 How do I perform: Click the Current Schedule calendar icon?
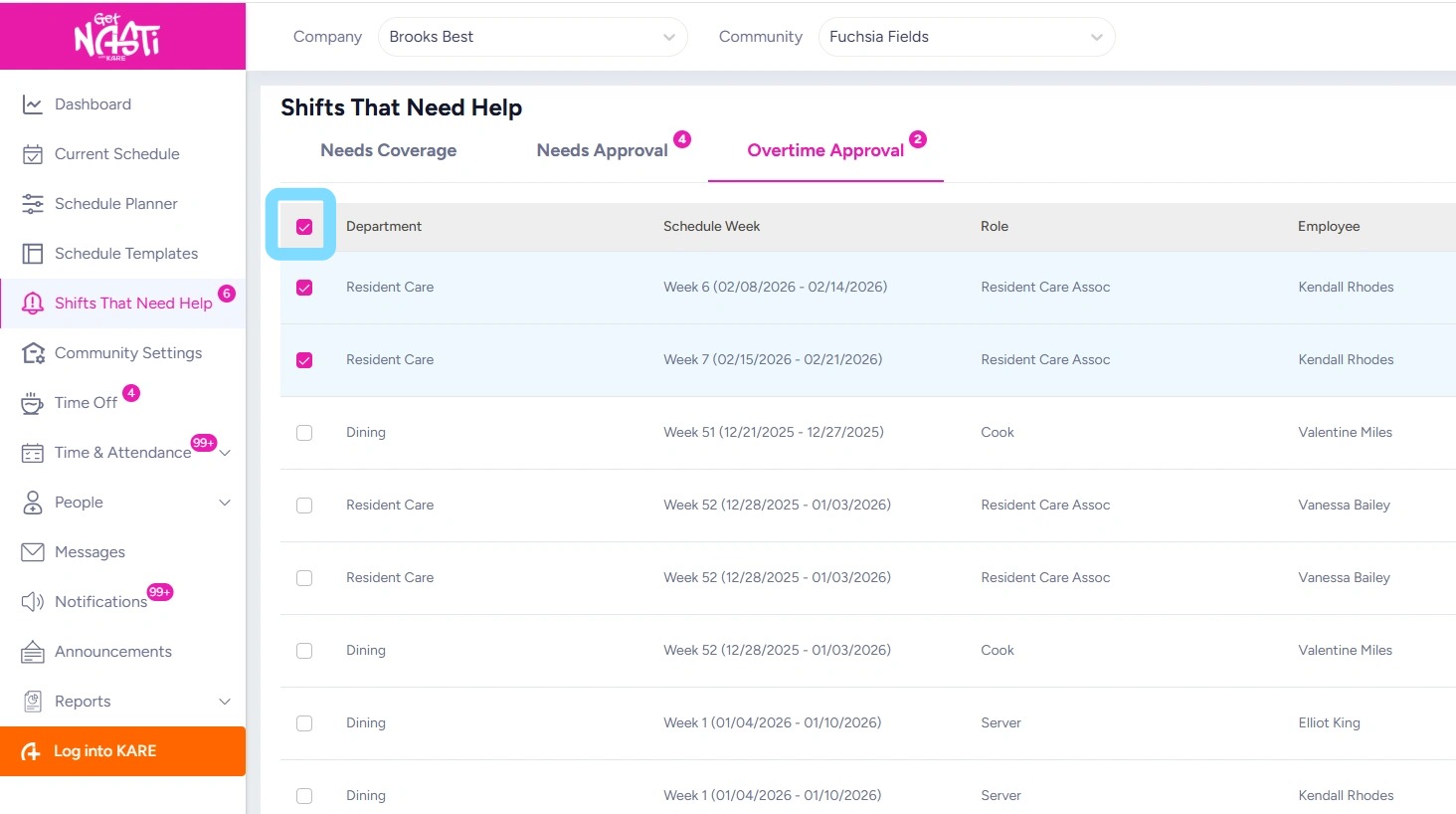point(33,154)
